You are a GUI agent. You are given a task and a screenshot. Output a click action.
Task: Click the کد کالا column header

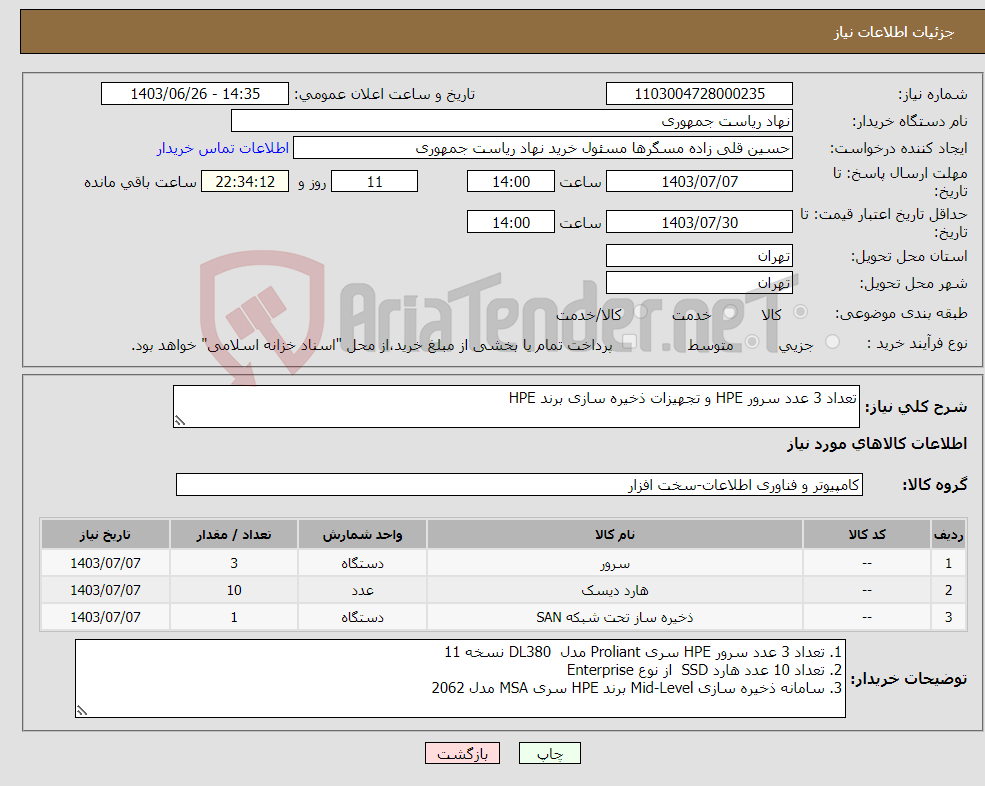[867, 535]
